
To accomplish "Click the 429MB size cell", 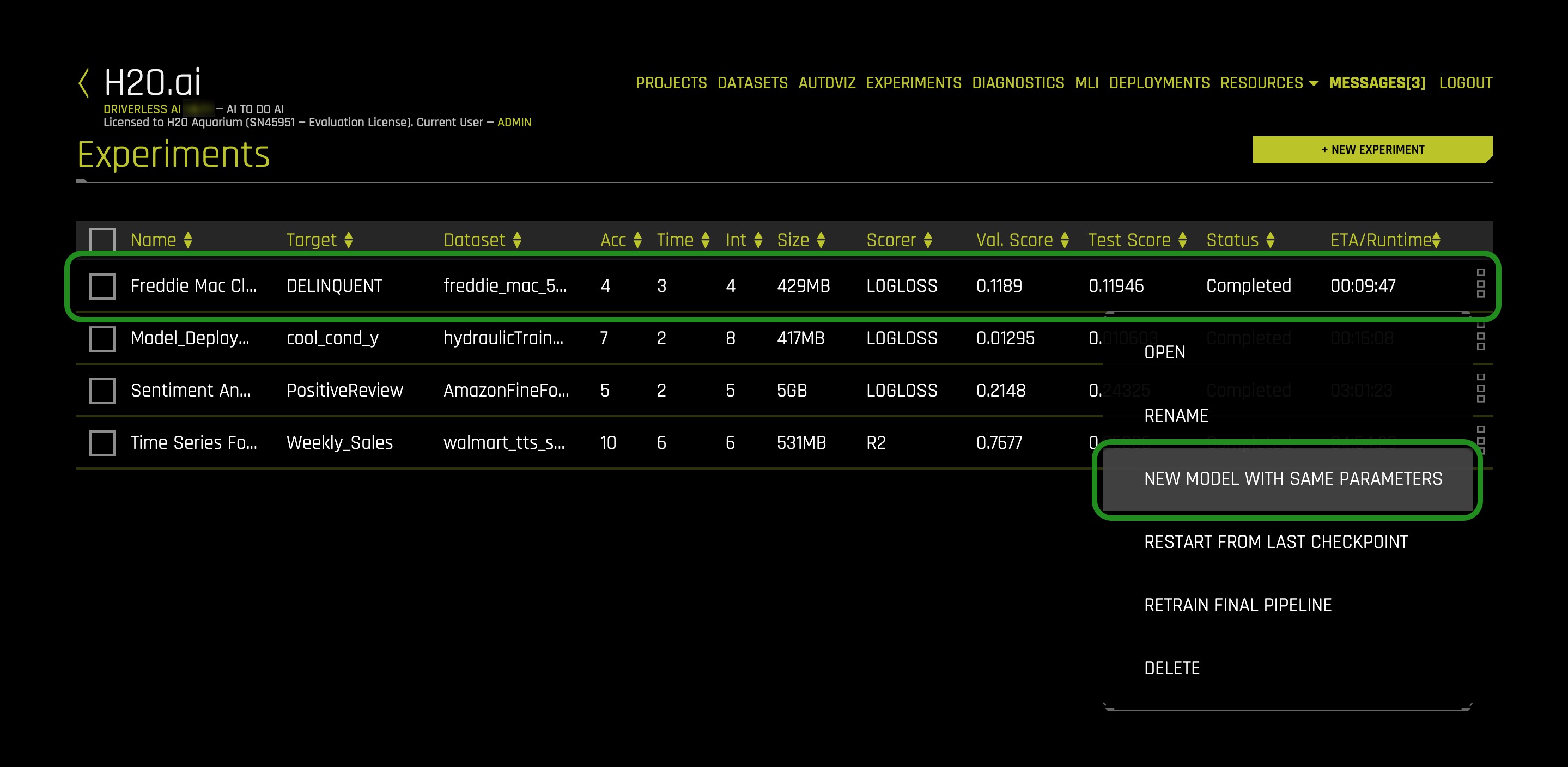I will coord(803,286).
